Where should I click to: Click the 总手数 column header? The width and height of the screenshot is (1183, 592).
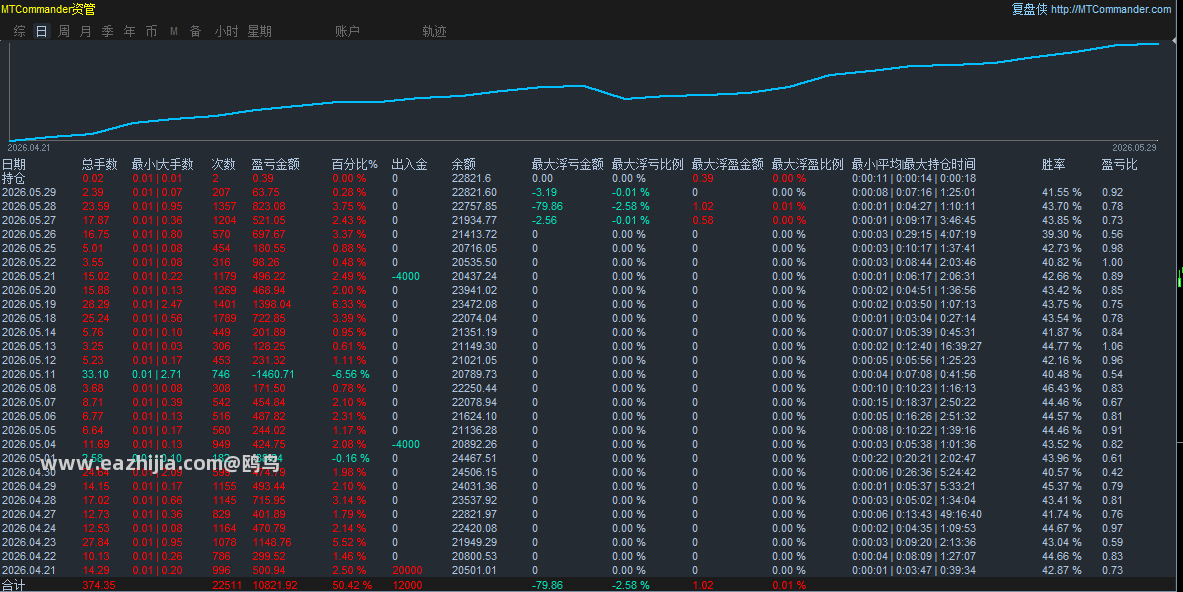click(100, 164)
